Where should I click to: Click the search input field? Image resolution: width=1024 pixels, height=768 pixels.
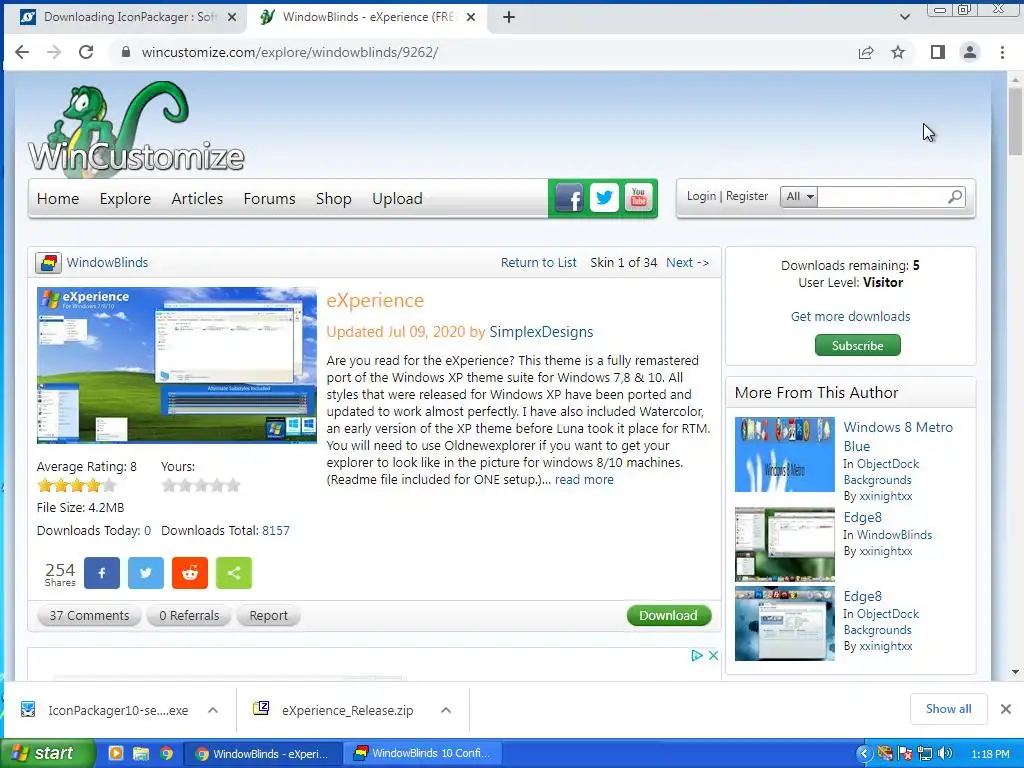pos(882,197)
